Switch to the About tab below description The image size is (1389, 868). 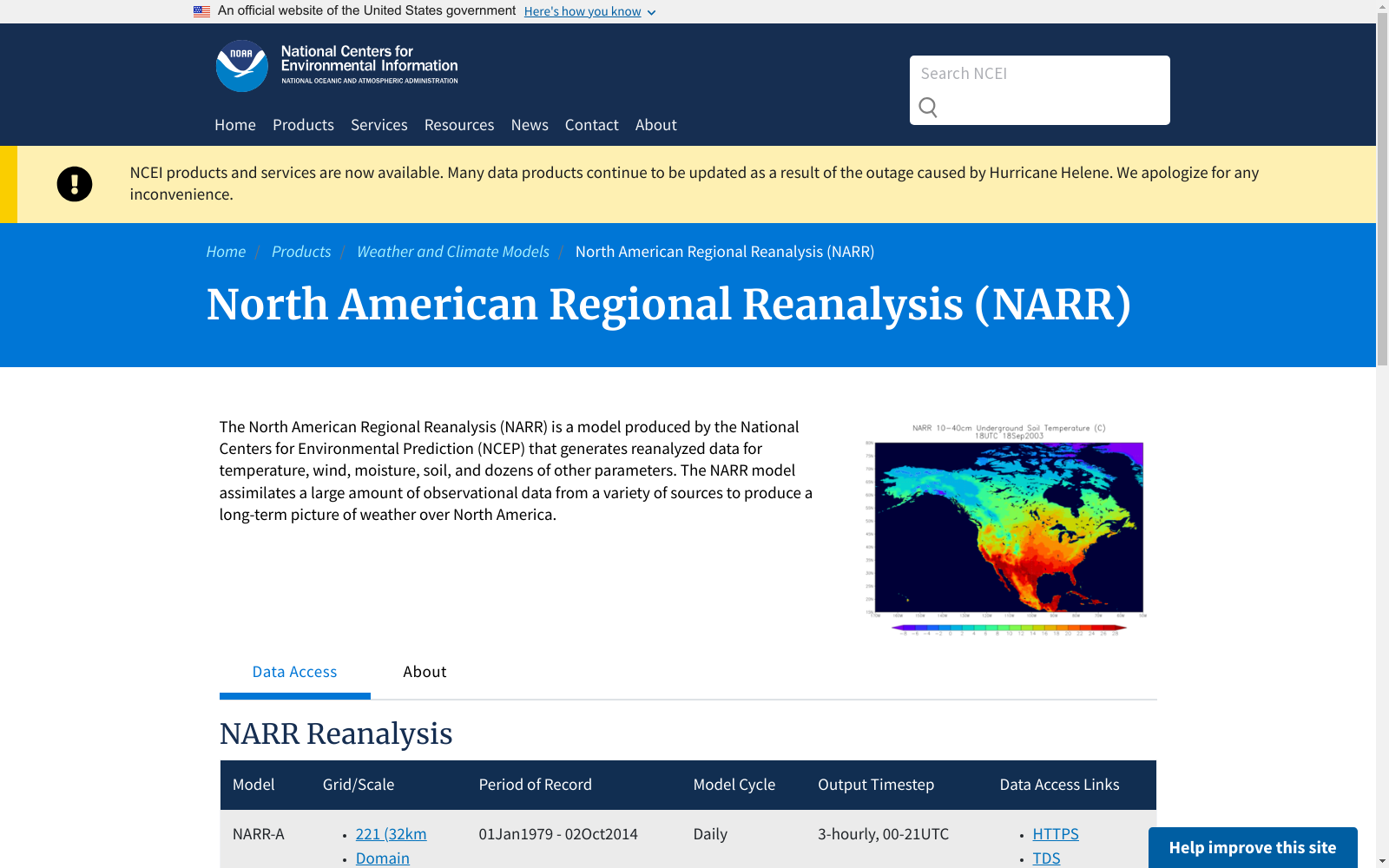425,672
